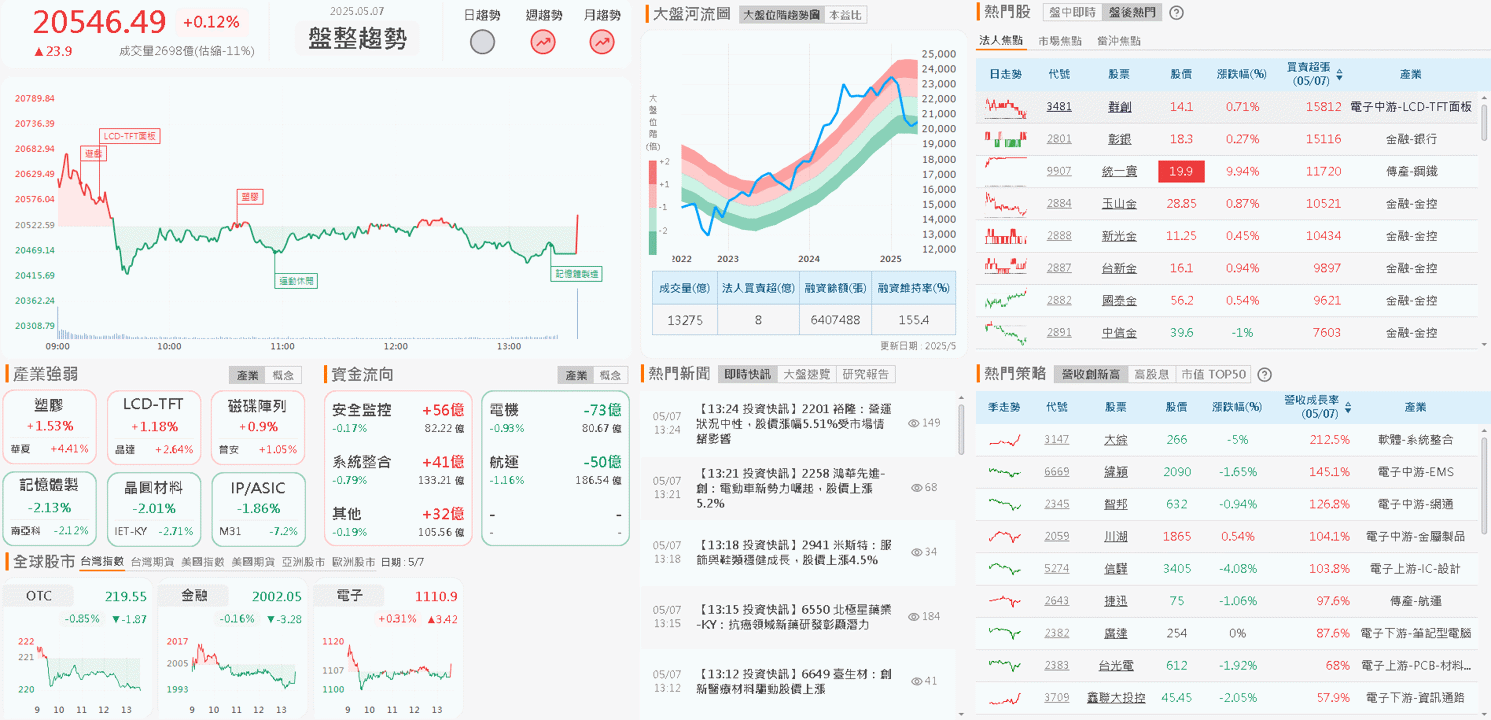The image size is (1491, 720).
Task: Click the eye icon showing 184 views
Action: 914,617
